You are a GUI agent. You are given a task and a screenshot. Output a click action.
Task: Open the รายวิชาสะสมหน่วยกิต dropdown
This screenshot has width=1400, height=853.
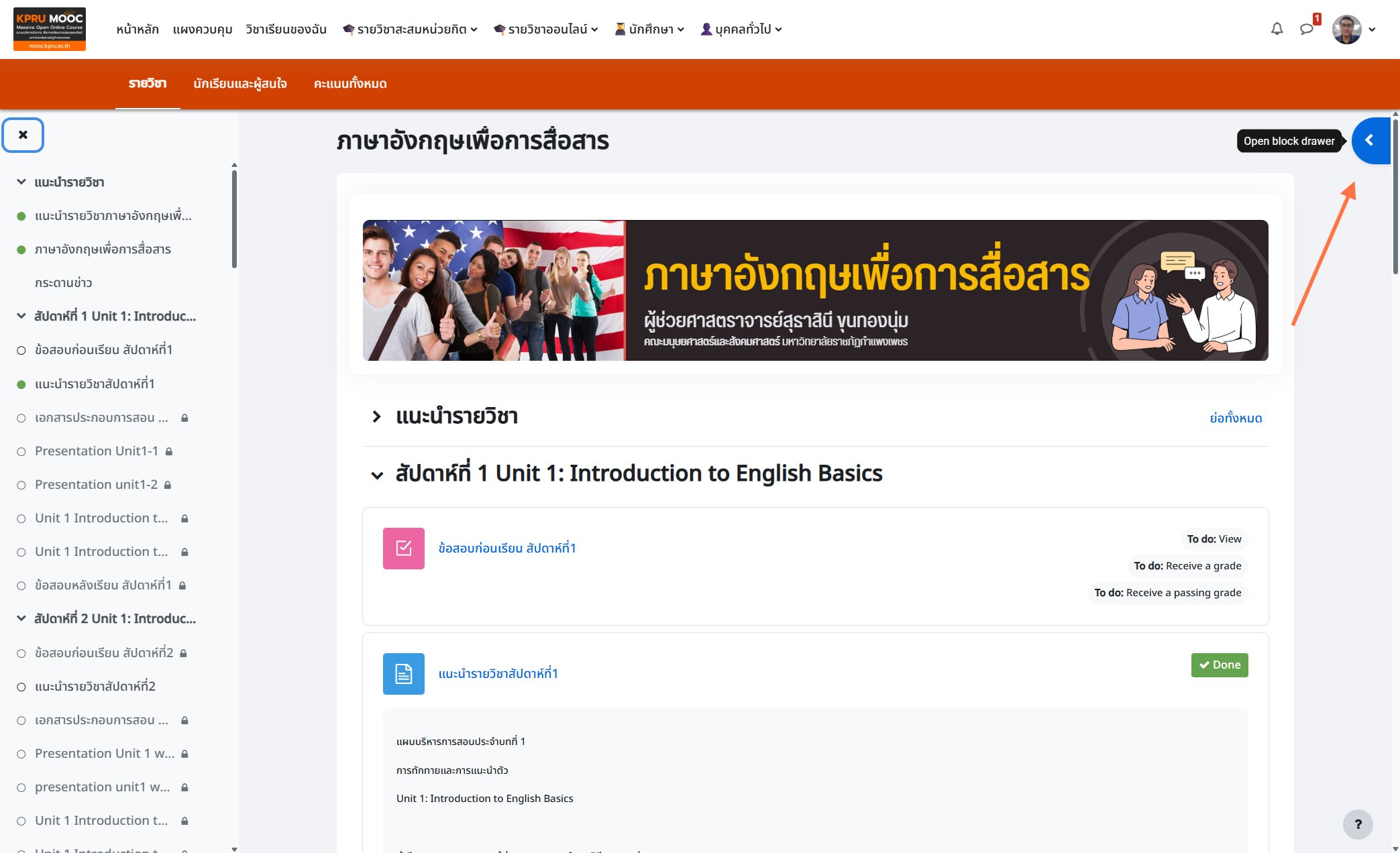410,29
